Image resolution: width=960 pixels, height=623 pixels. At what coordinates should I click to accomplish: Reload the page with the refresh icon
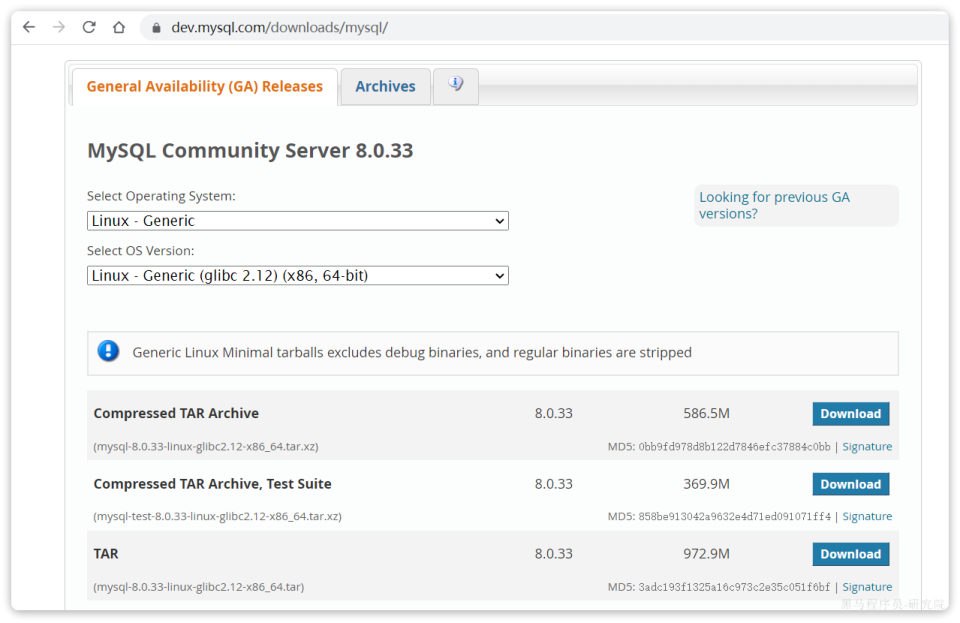click(89, 27)
